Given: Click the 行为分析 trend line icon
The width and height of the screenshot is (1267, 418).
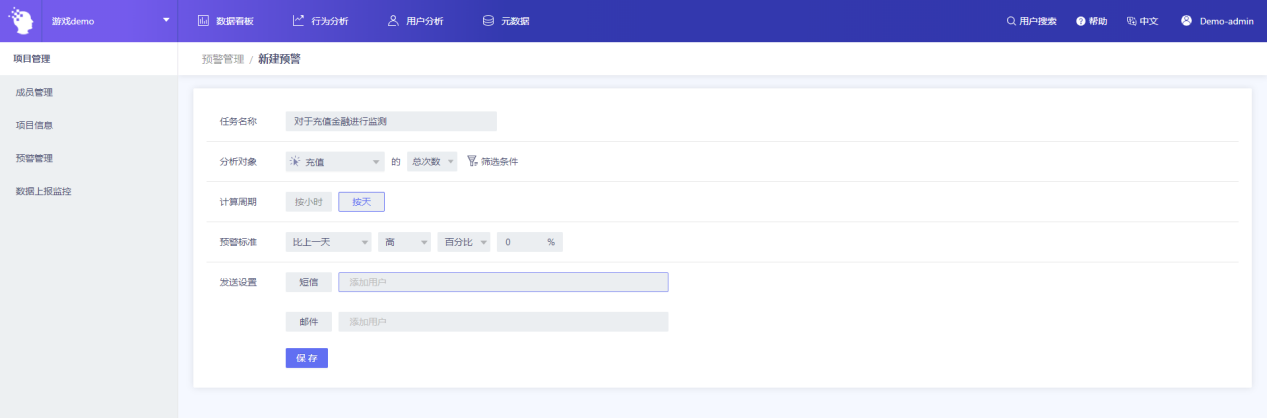Looking at the screenshot, I should coord(298,21).
